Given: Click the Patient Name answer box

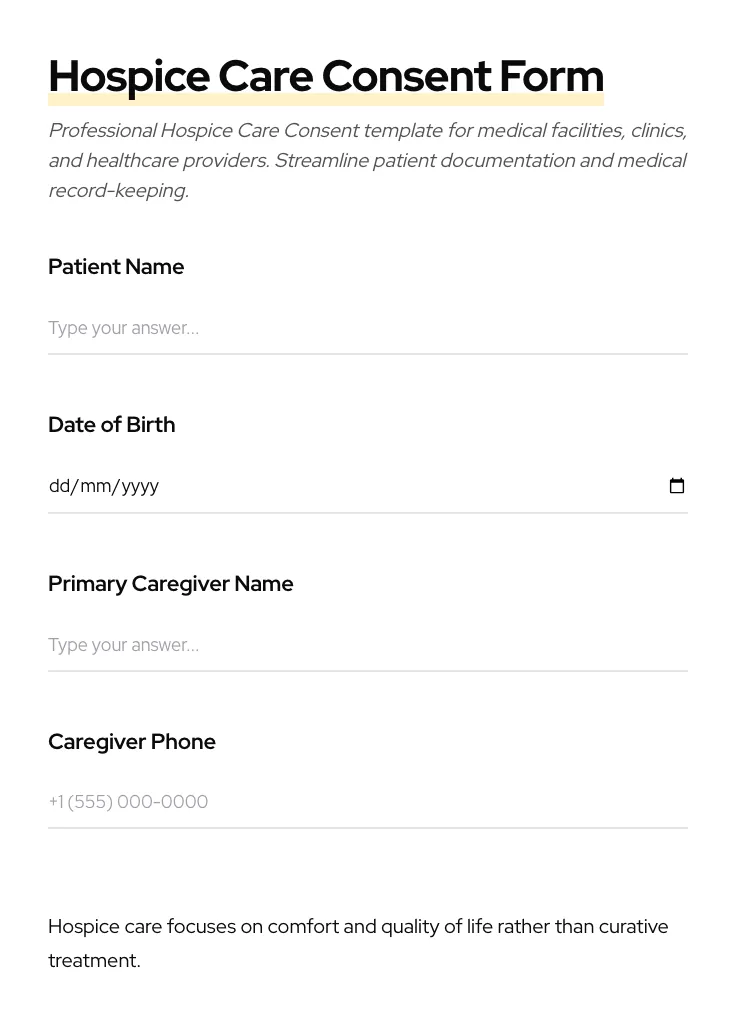Looking at the screenshot, I should pos(300,328).
